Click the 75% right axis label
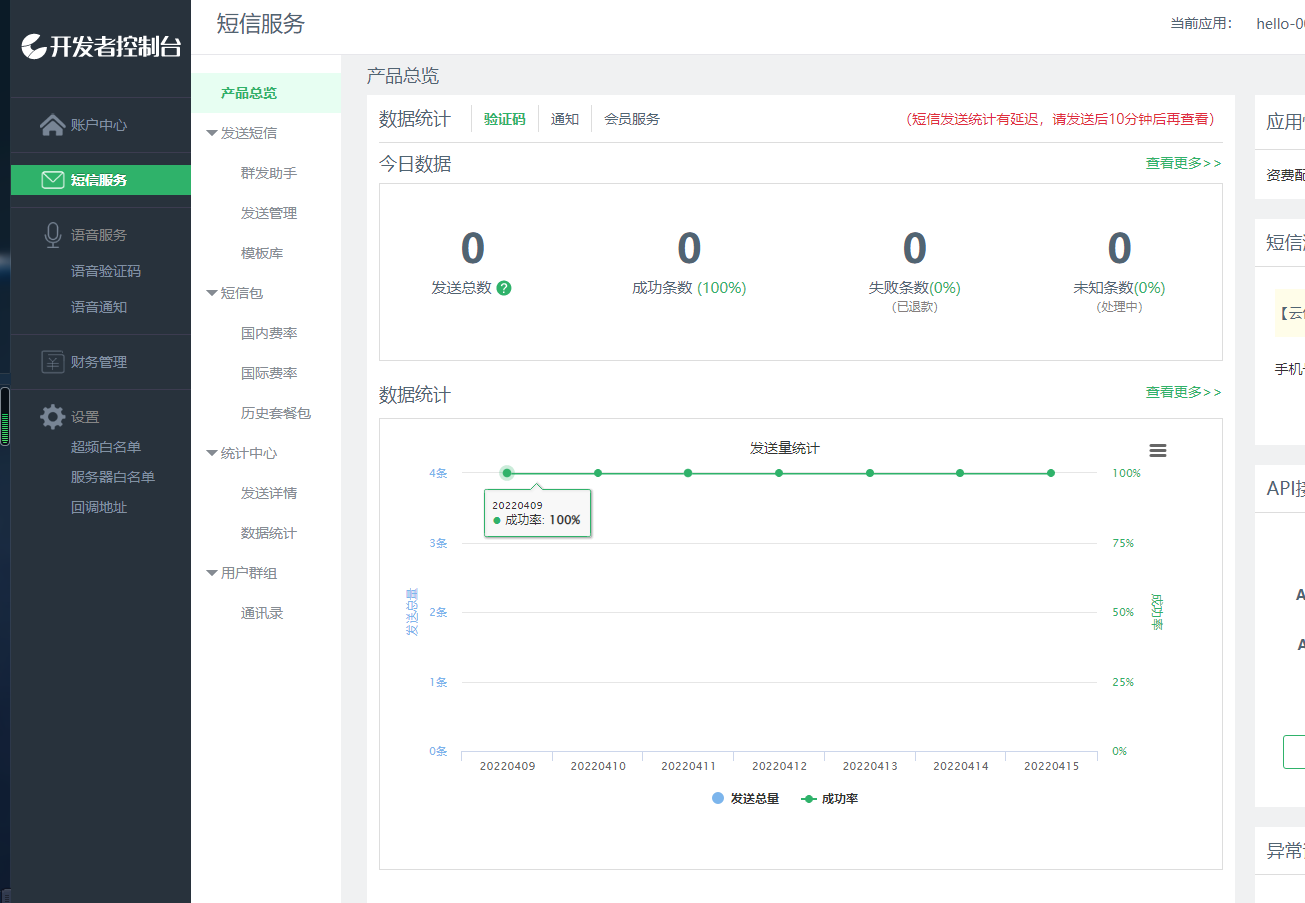 [1123, 543]
